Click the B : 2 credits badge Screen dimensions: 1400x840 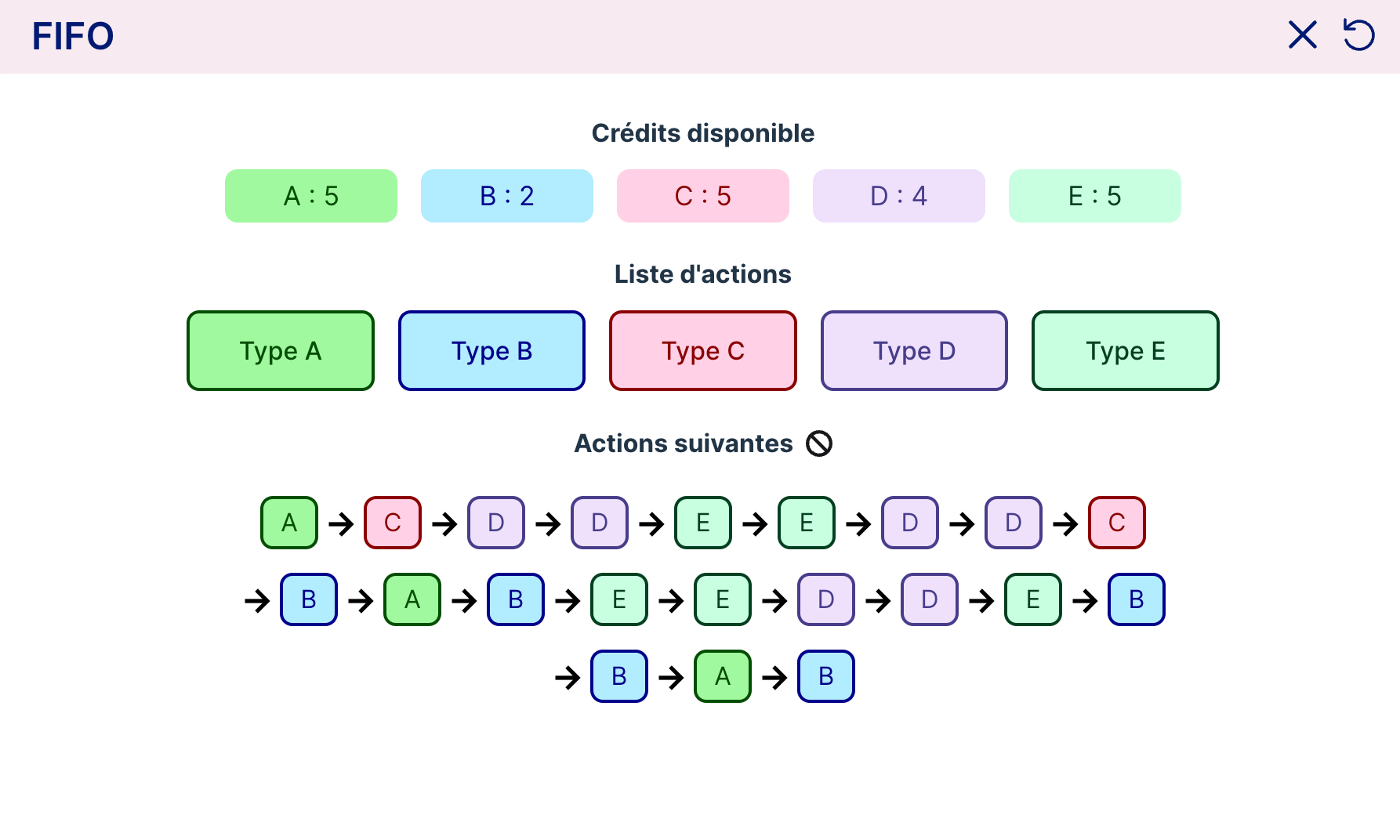[507, 196]
